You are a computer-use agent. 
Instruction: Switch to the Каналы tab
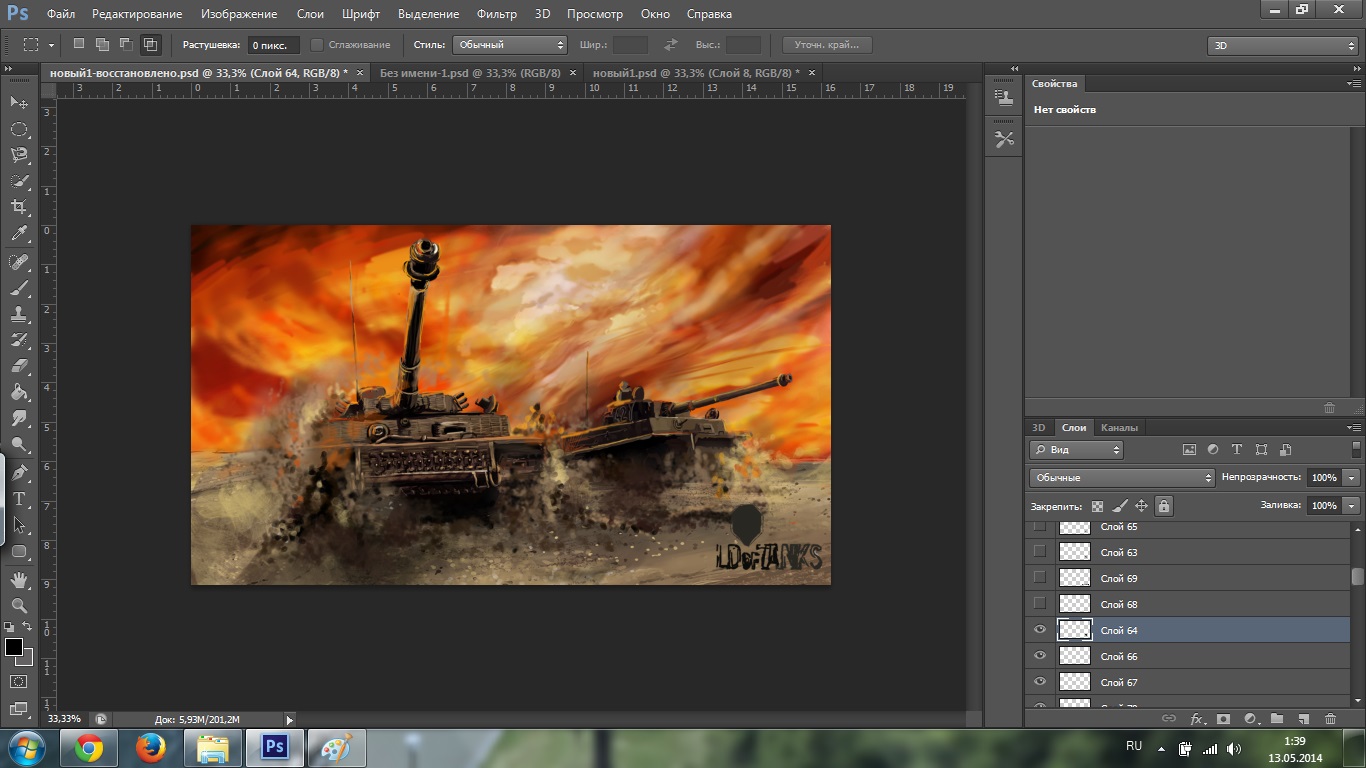tap(1119, 428)
